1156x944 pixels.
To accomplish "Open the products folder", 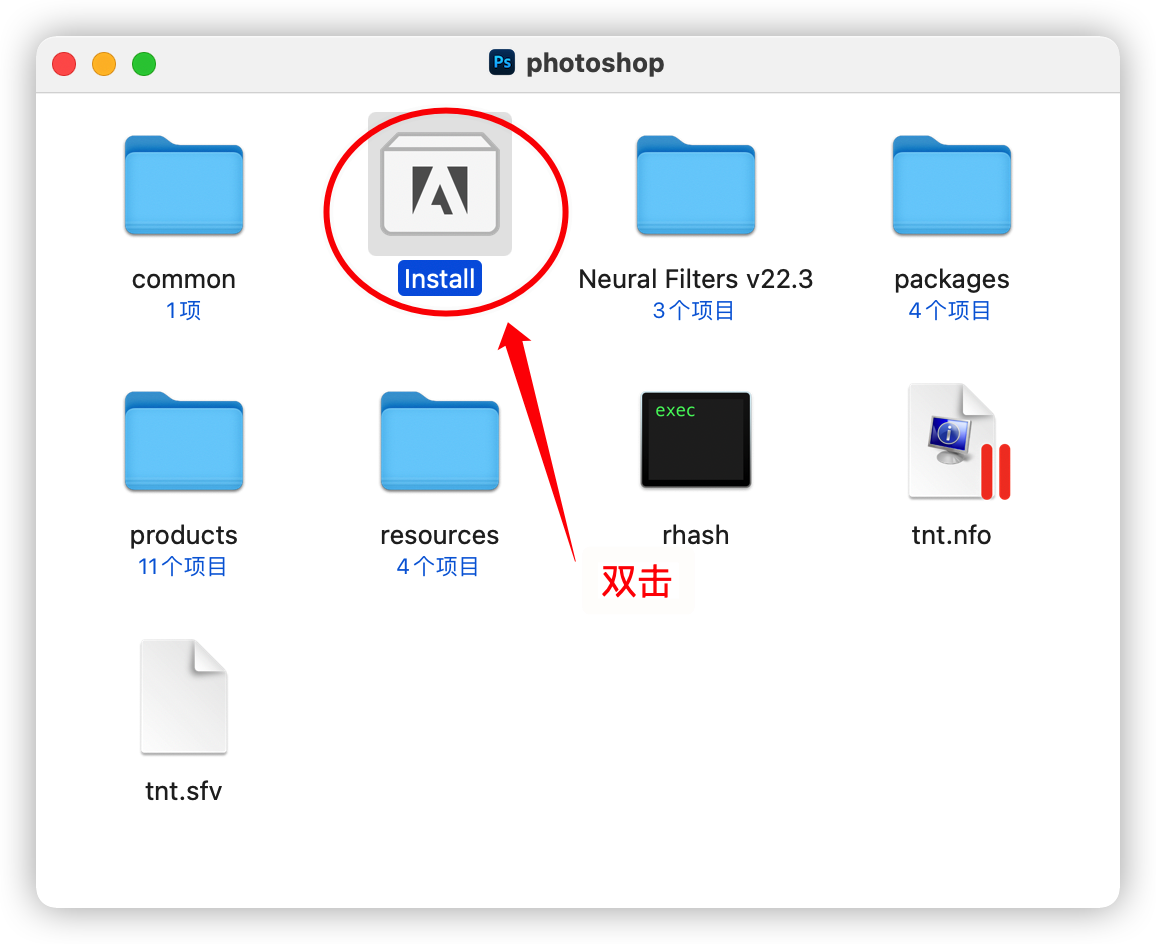I will [x=183, y=441].
